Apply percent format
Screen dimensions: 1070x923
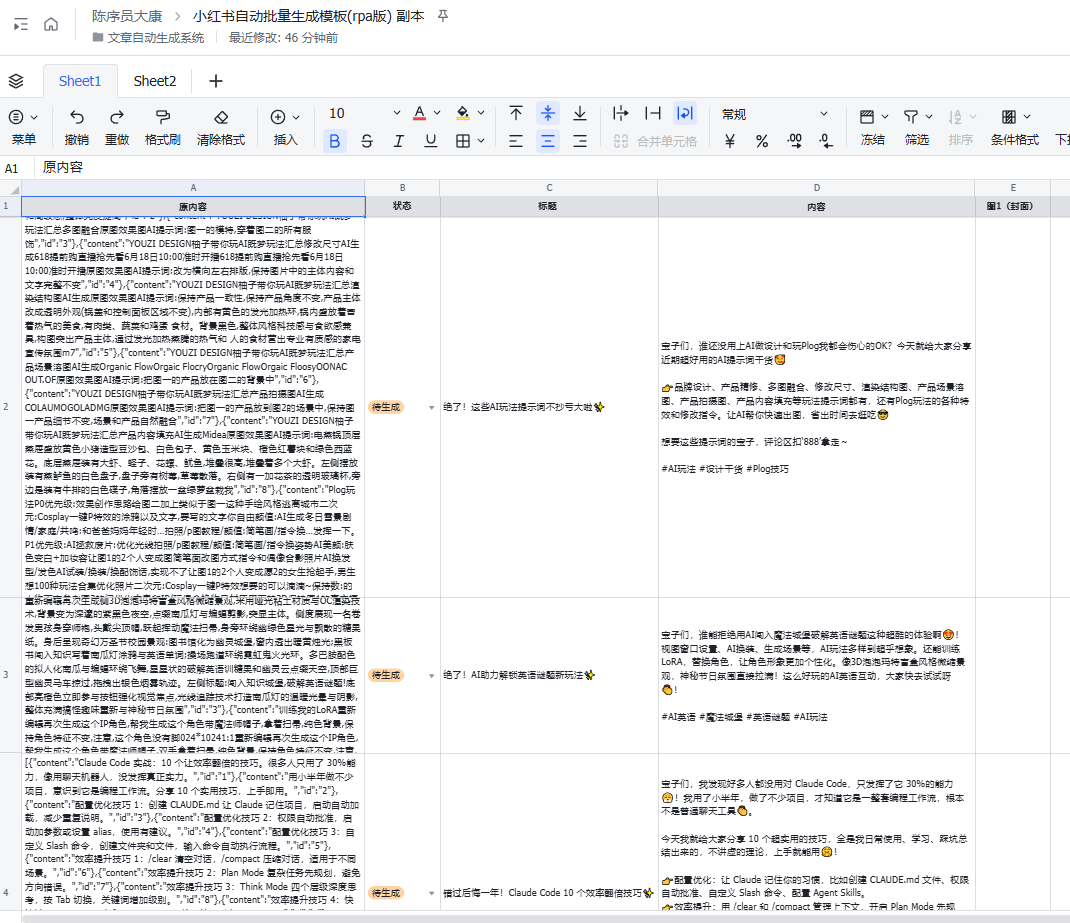tap(762, 141)
